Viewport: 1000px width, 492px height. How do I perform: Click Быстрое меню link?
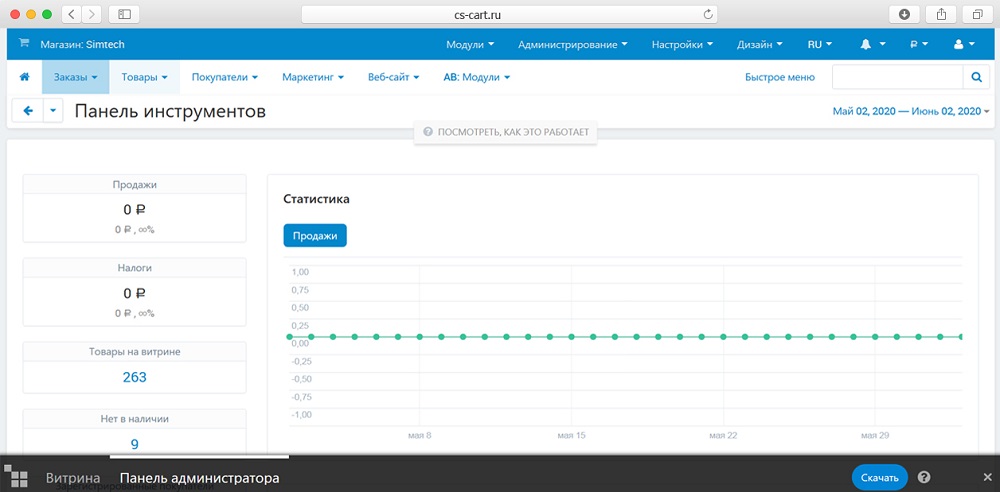pyautogui.click(x=779, y=77)
